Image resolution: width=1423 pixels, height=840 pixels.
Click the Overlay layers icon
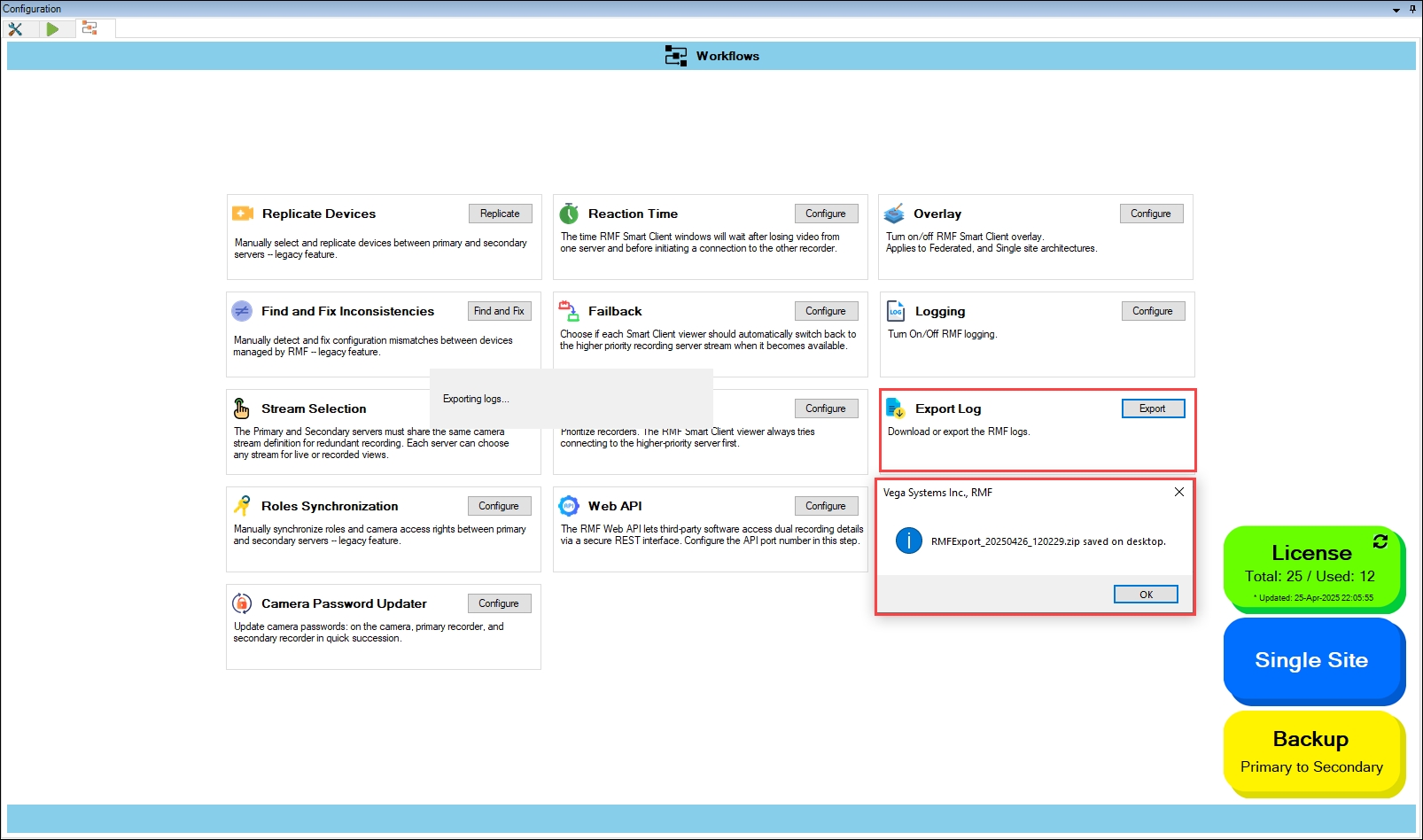894,214
